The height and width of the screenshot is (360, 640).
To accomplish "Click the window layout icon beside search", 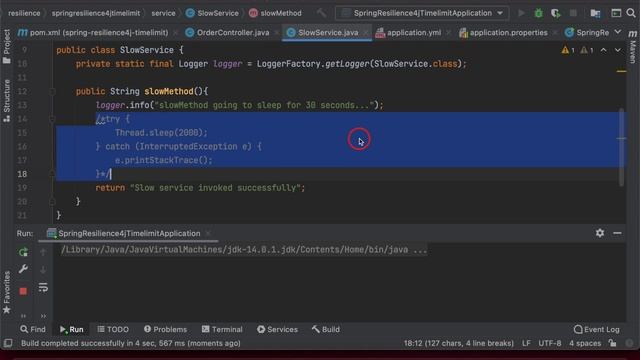I will [616, 13].
